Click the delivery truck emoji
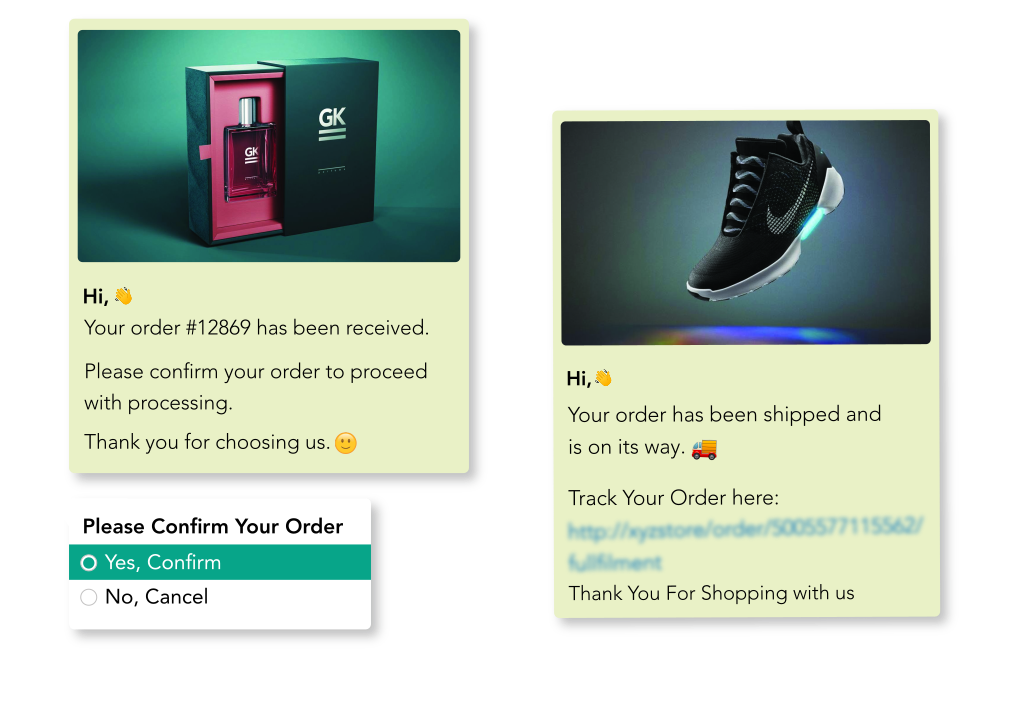The image size is (1035, 702). (704, 449)
